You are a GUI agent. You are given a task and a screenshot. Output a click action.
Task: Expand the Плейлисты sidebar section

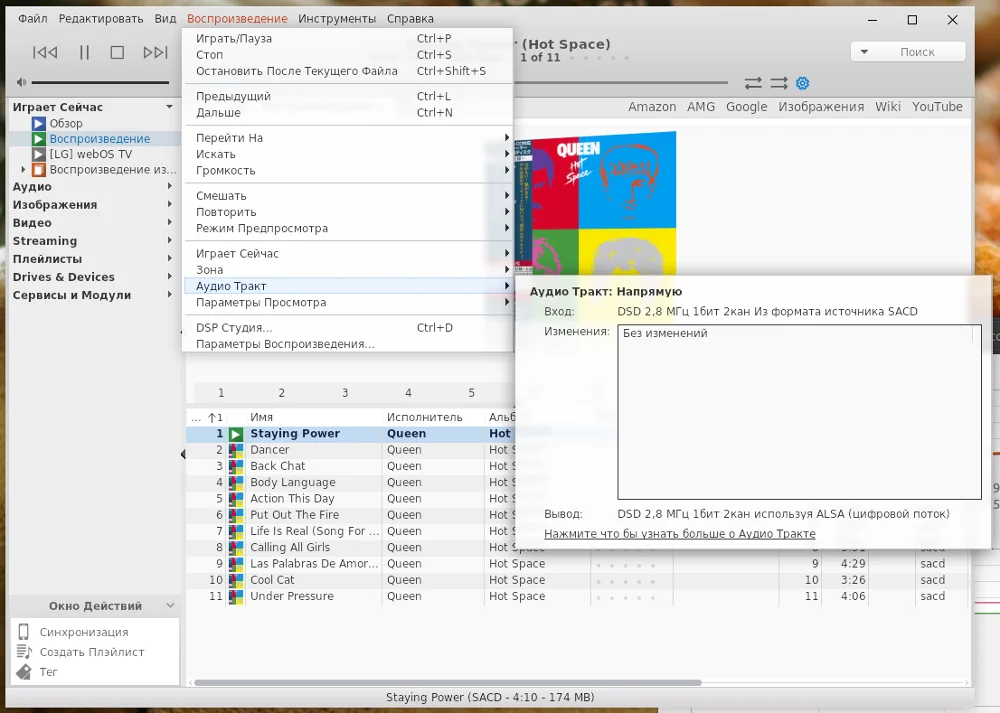coord(170,258)
